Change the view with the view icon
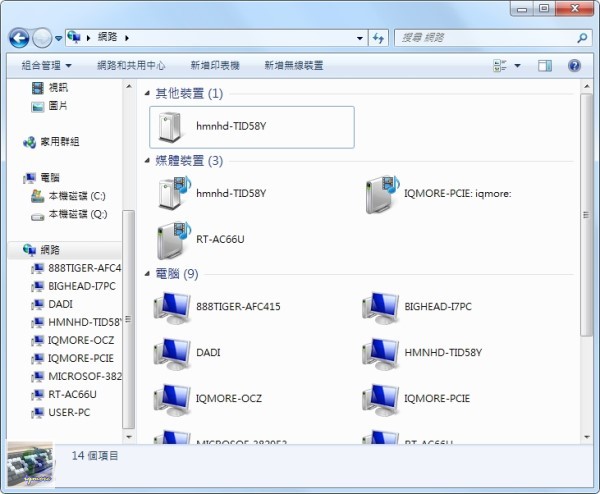 point(500,65)
